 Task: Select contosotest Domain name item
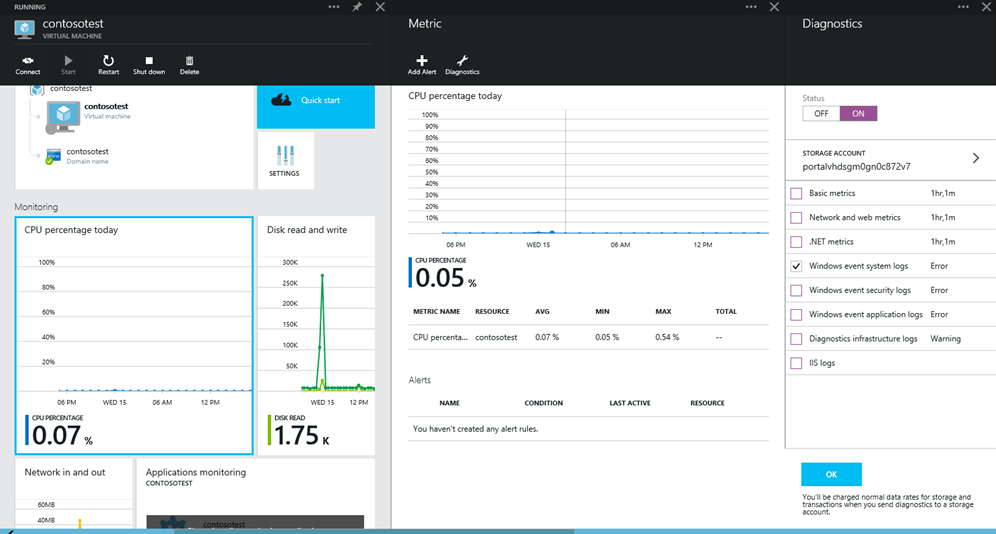click(x=80, y=155)
